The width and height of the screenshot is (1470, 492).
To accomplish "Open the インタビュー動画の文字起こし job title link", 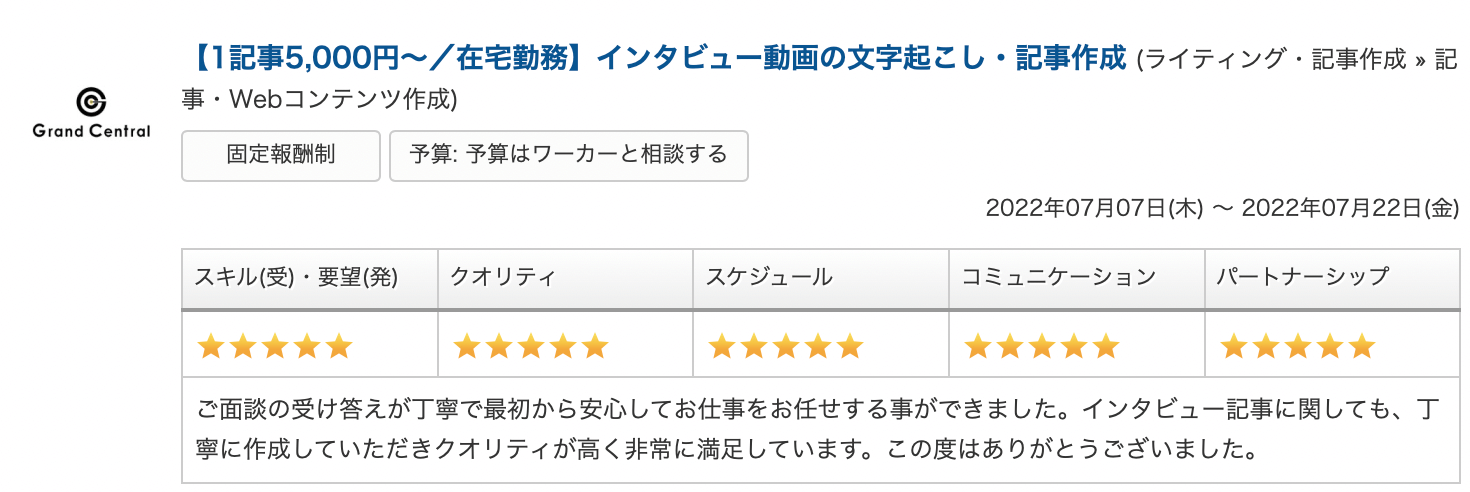I will (x=657, y=58).
